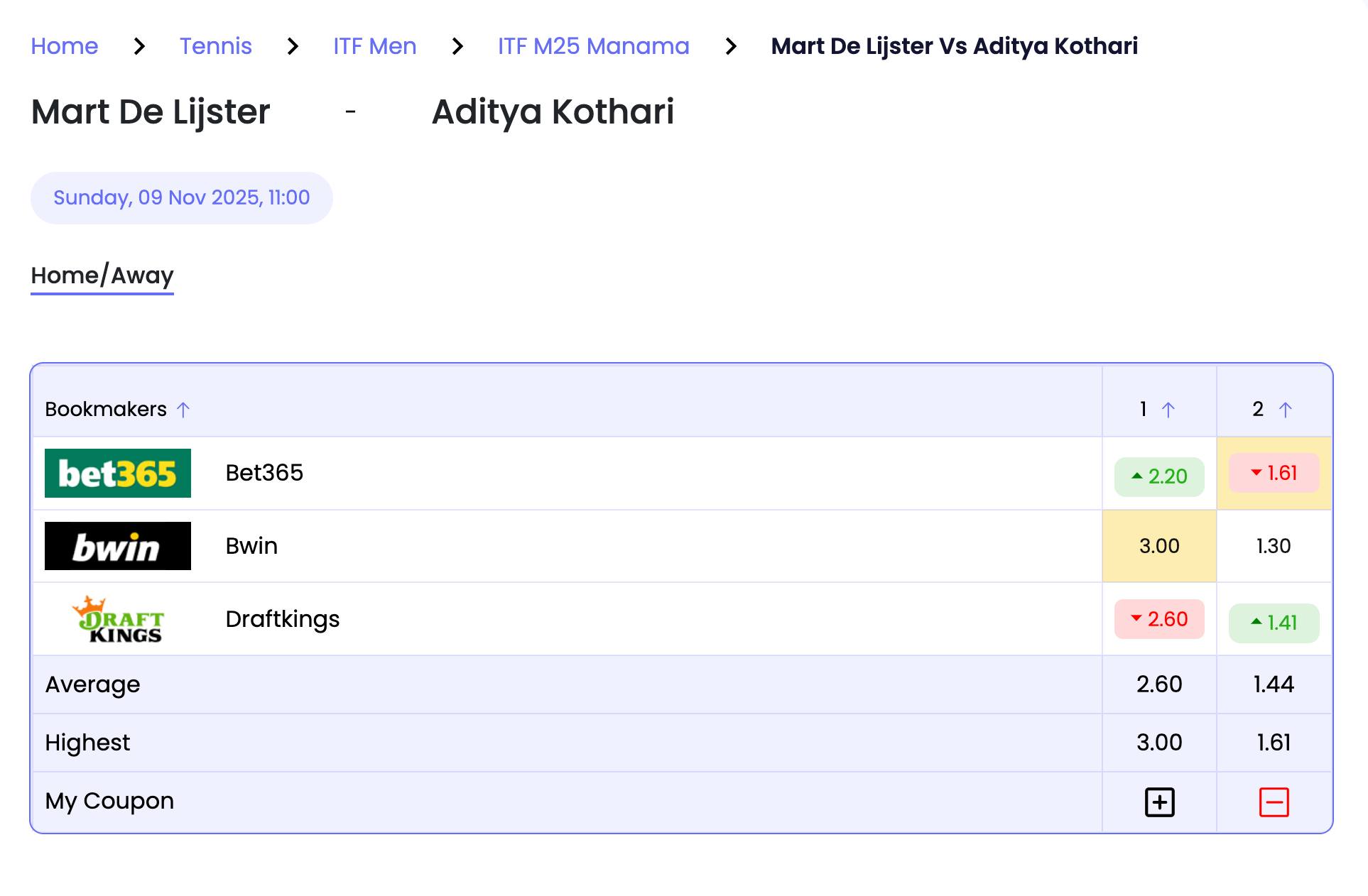Screen dimensions: 1368x896
Task: Click the Bwin logo
Action: (x=117, y=546)
